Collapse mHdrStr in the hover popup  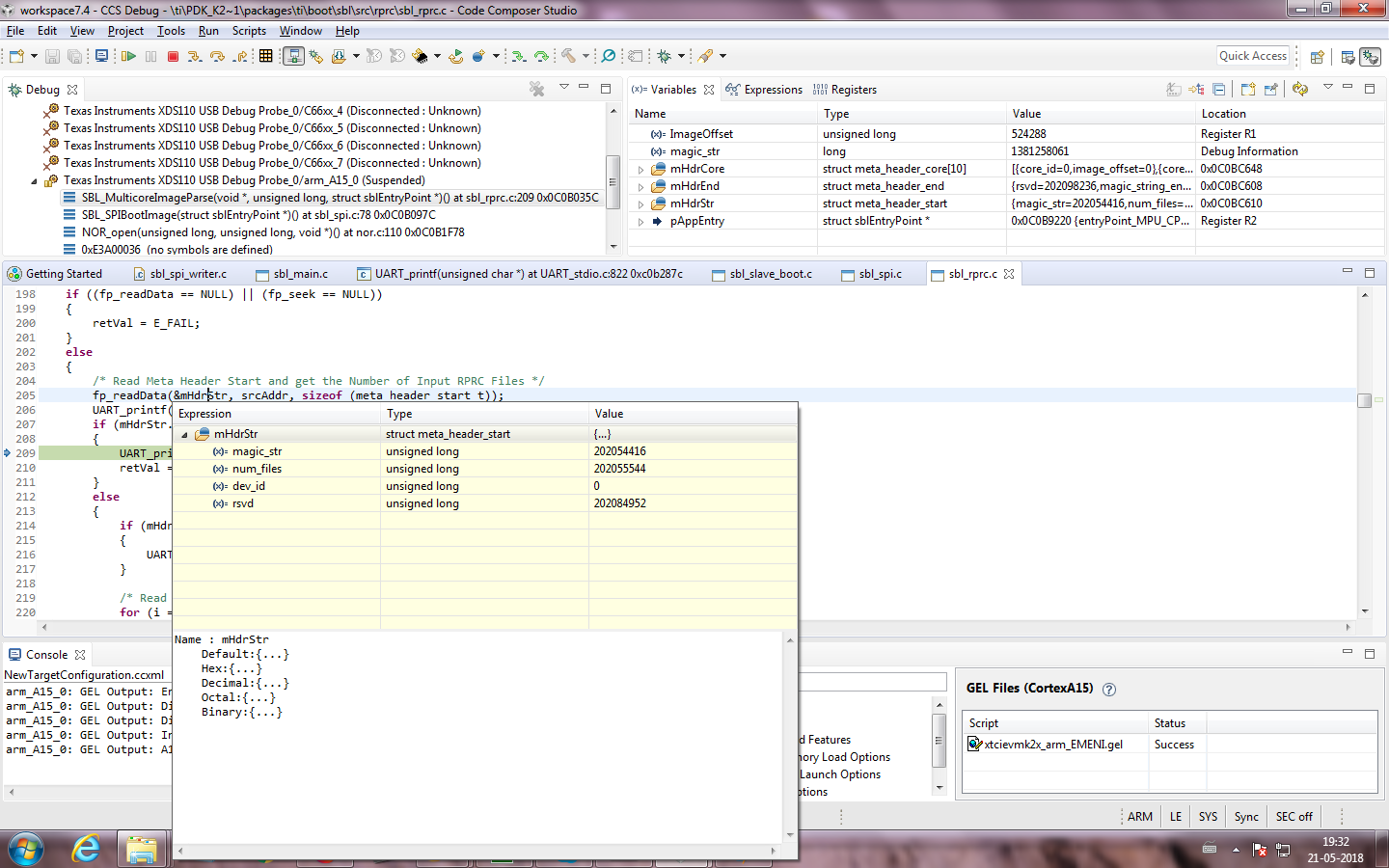click(184, 435)
